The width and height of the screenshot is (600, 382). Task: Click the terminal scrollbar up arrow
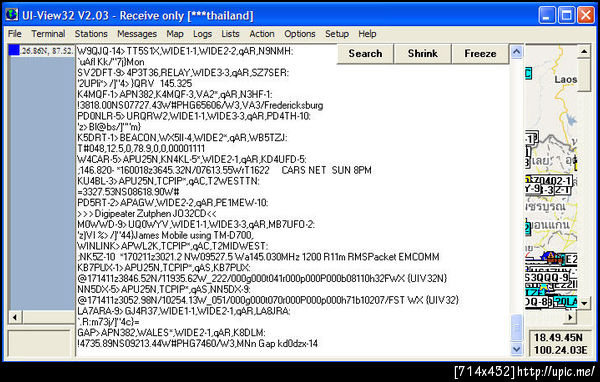[x=517, y=52]
